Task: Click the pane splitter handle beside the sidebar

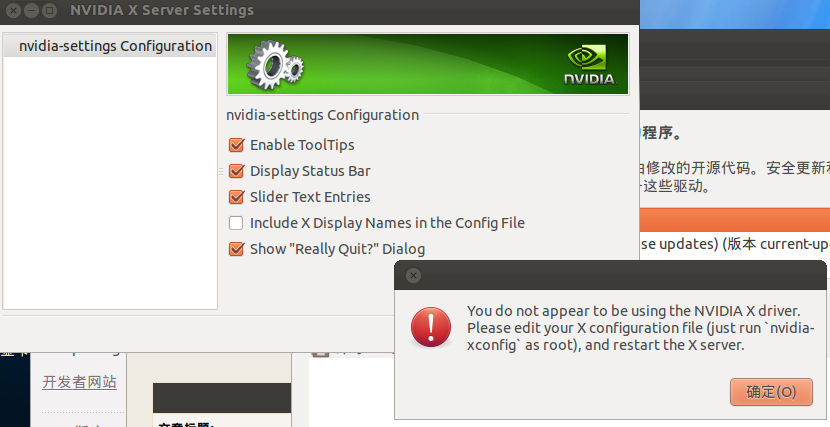Action: pos(221,171)
